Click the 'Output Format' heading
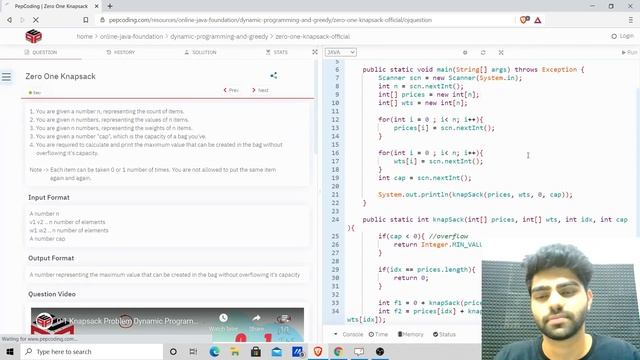 pyautogui.click(x=51, y=258)
